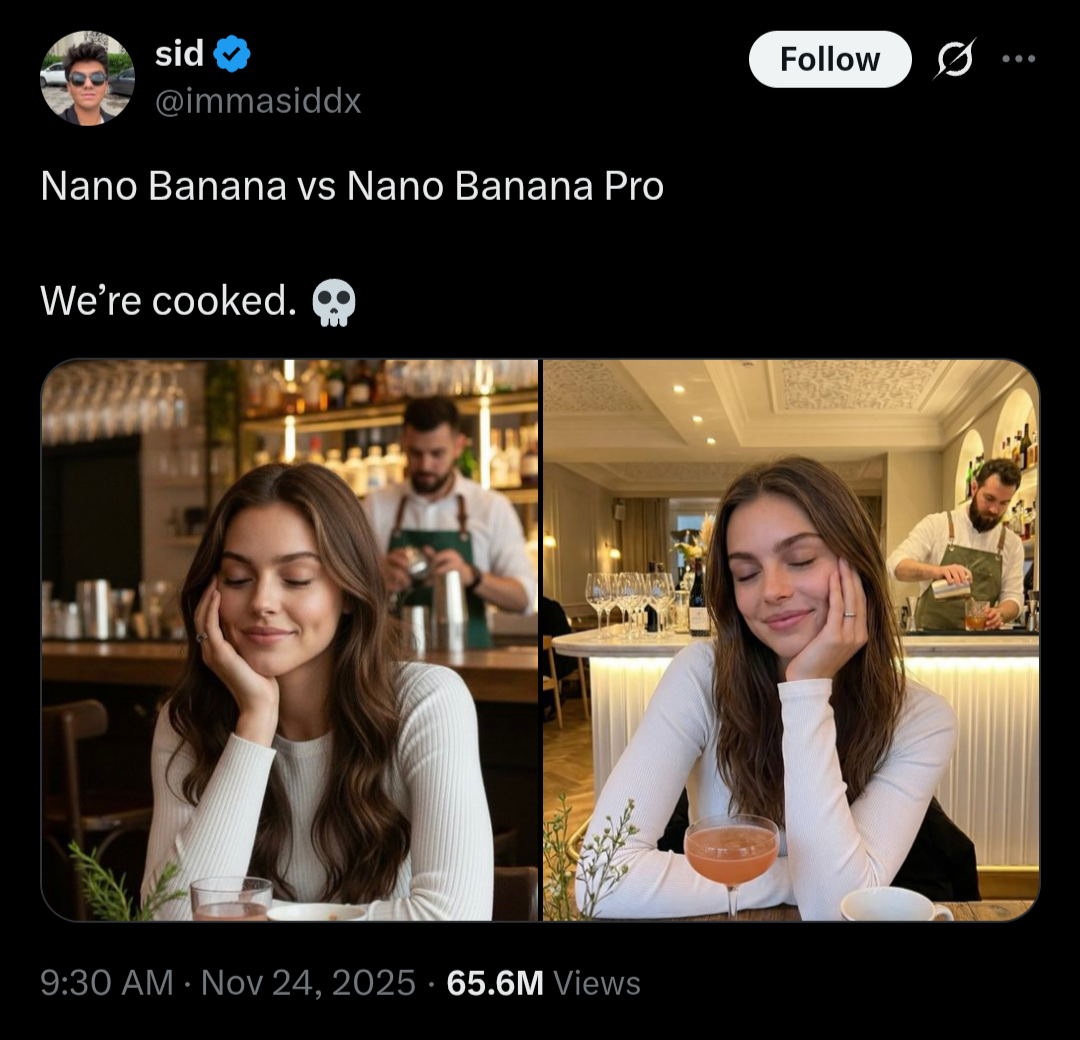Viewport: 1080px width, 1040px height.
Task: Click the wine glasses on the white bar
Action: click(630, 598)
